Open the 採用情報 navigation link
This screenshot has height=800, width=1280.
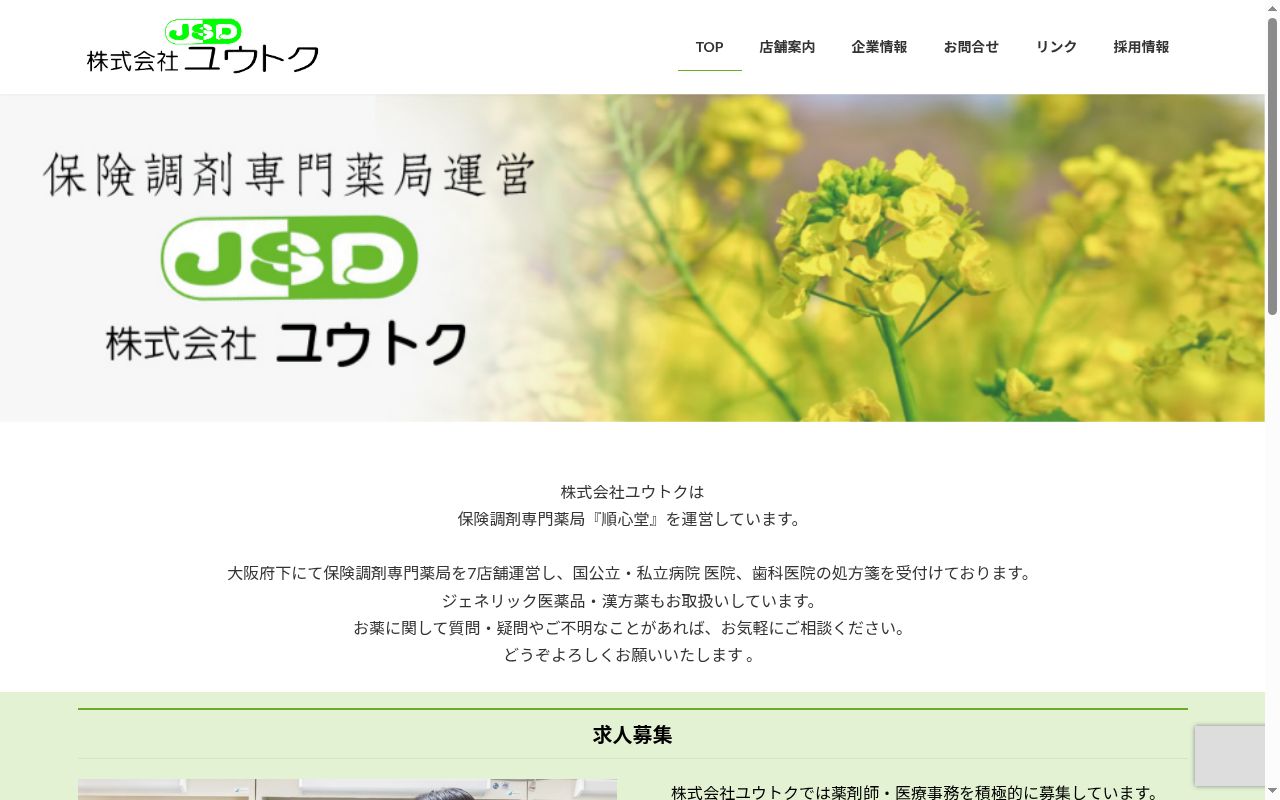click(1141, 47)
